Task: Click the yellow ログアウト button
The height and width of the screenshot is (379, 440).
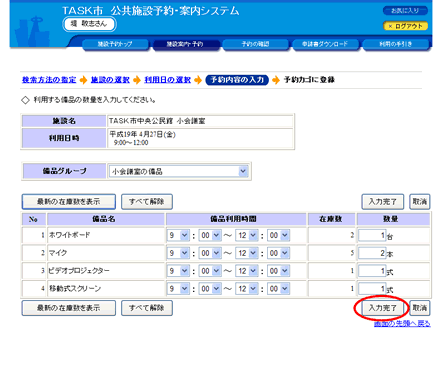Action: pyautogui.click(x=405, y=26)
